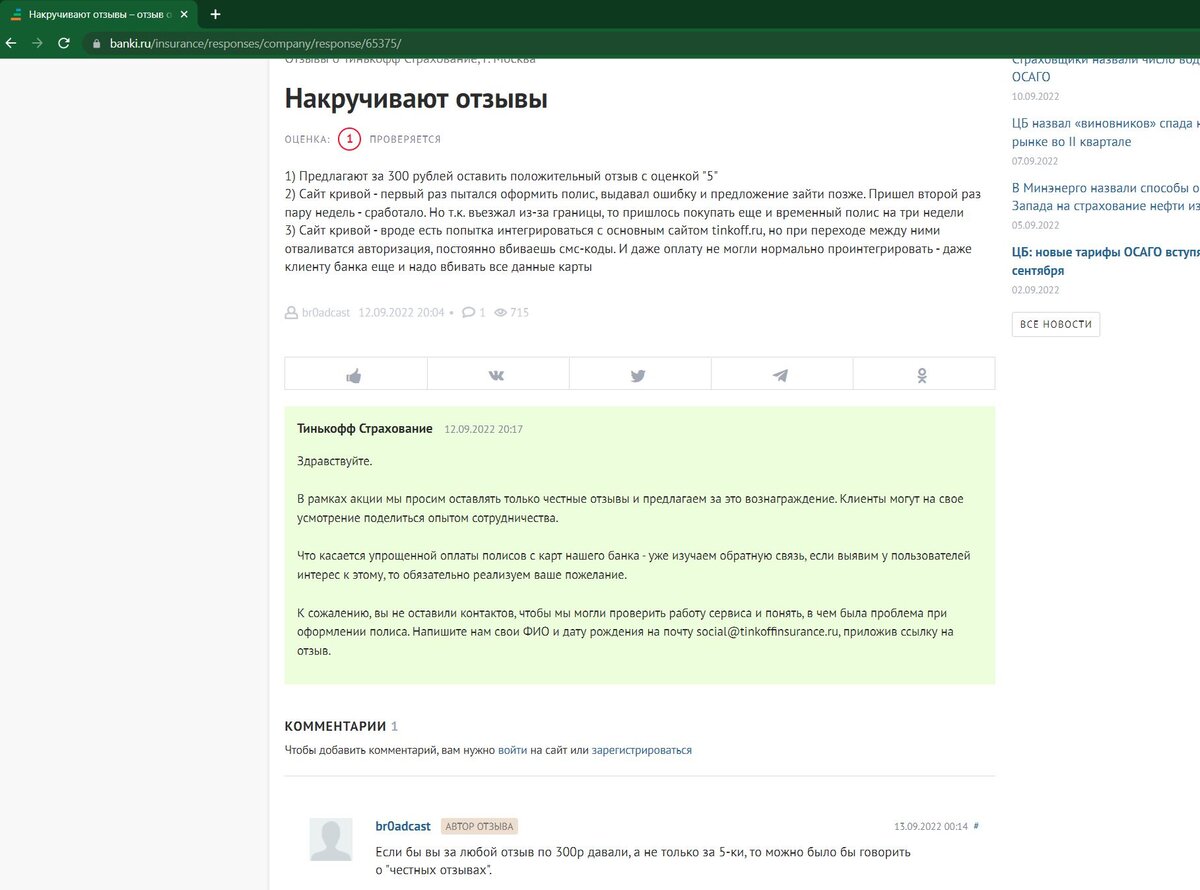Click the commenter avatar thumbnail
The width and height of the screenshot is (1200, 890).
[331, 840]
